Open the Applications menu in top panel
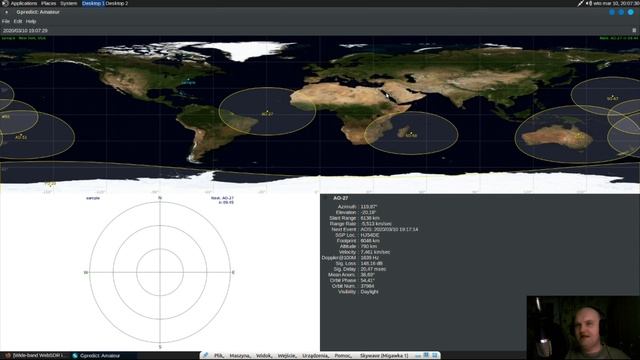 [x=24, y=3]
